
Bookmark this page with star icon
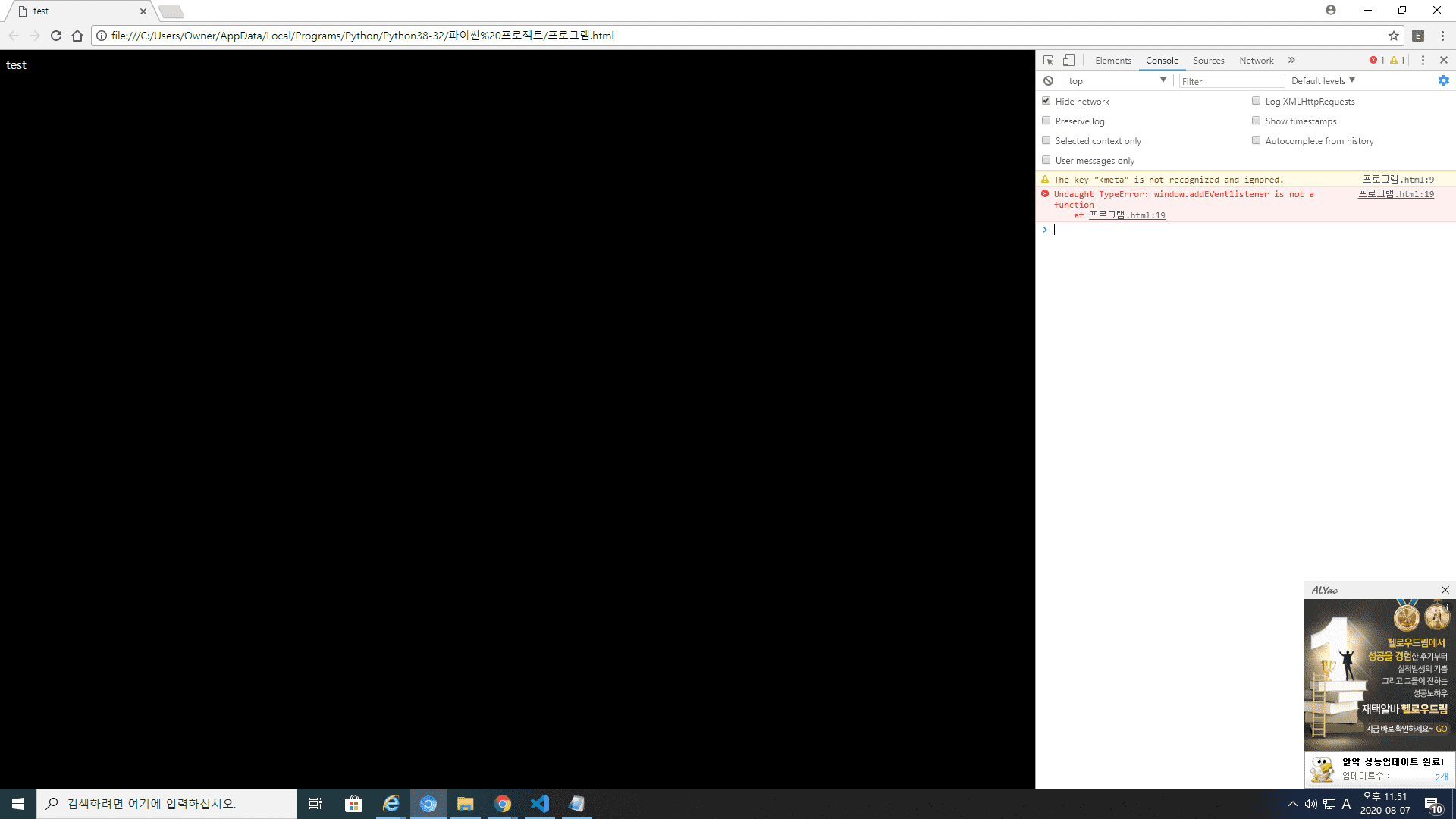(x=1393, y=36)
